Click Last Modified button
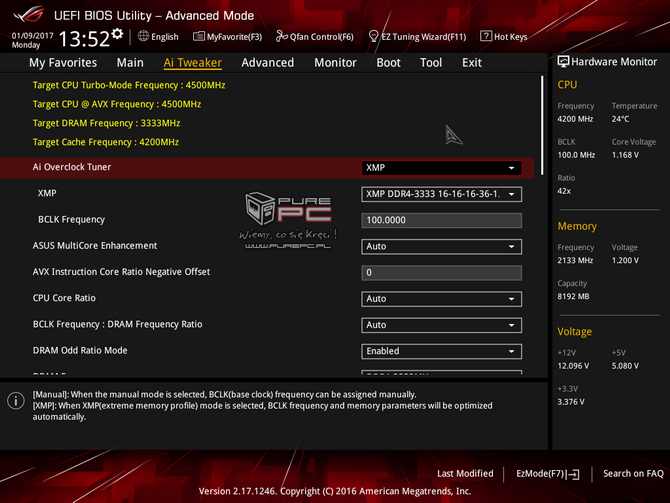 tap(465, 474)
